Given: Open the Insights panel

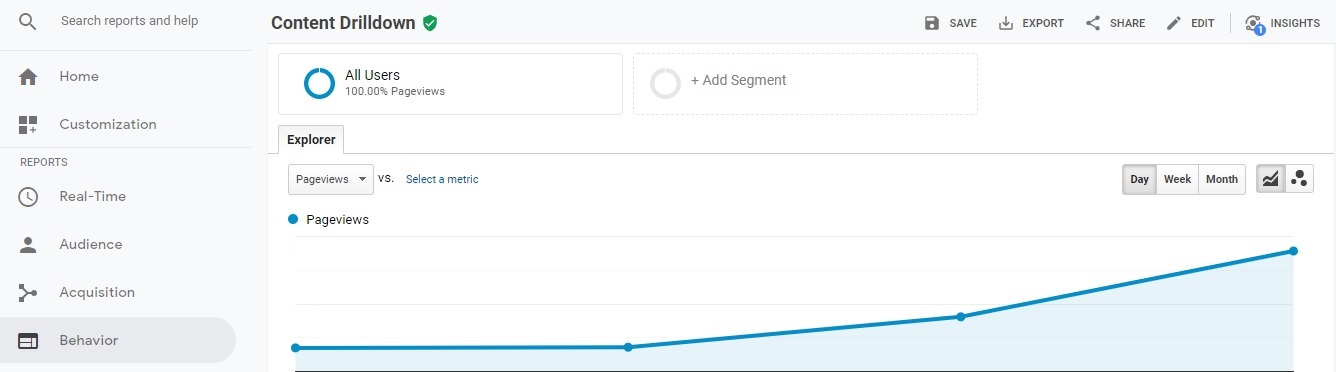Looking at the screenshot, I should [x=1283, y=23].
